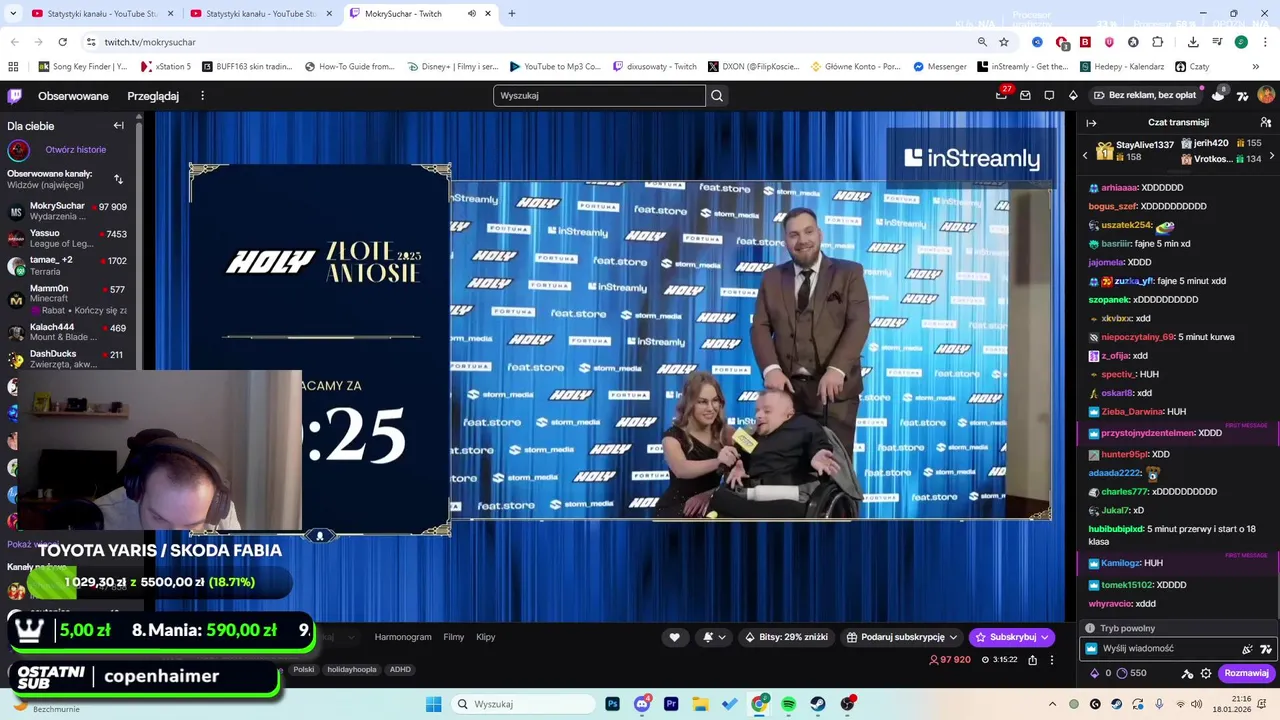Viewport: 1280px width, 720px height.
Task: Share the stream using the share icon
Action: (1032, 660)
